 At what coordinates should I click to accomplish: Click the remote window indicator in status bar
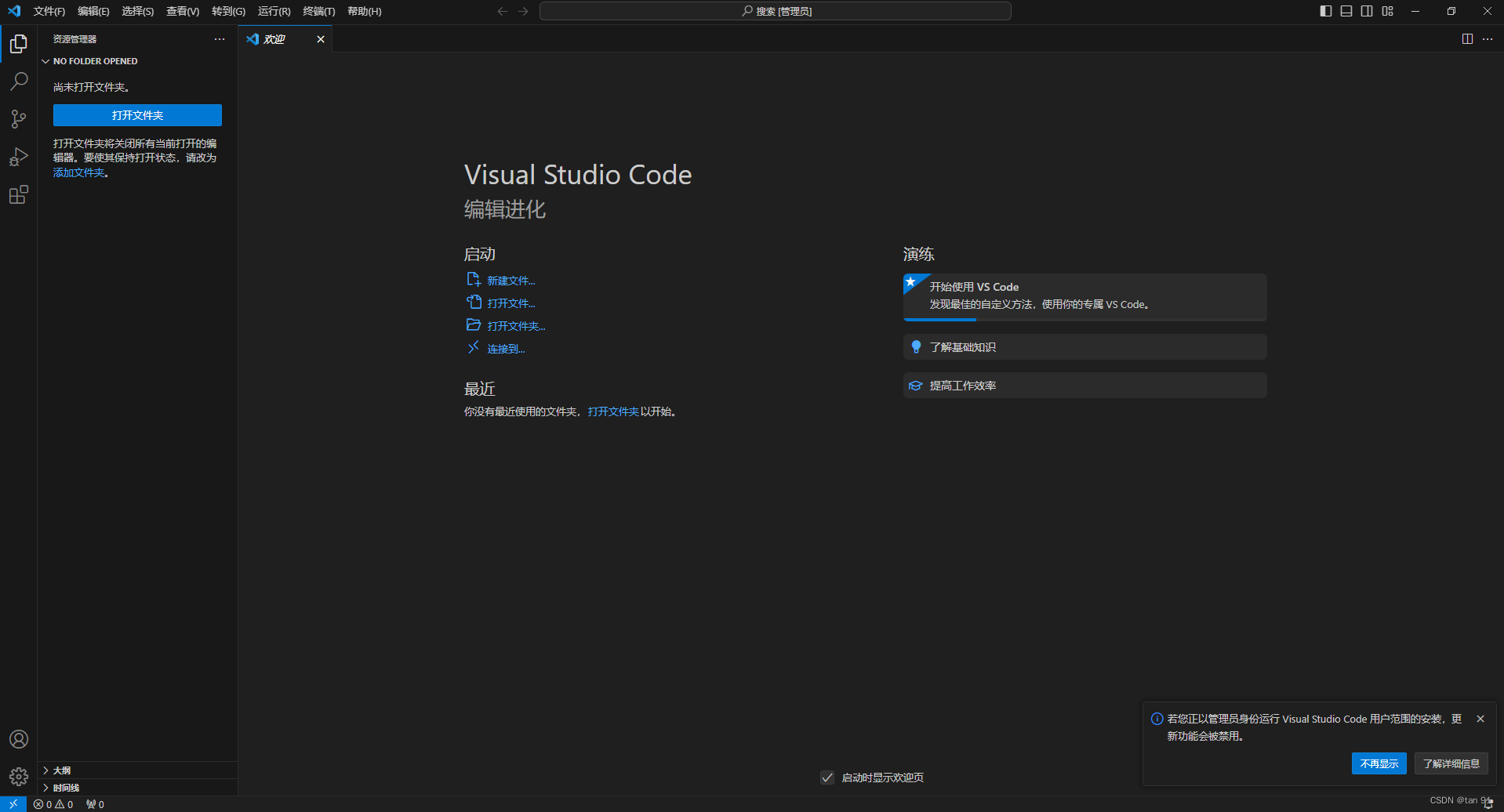pos(13,804)
